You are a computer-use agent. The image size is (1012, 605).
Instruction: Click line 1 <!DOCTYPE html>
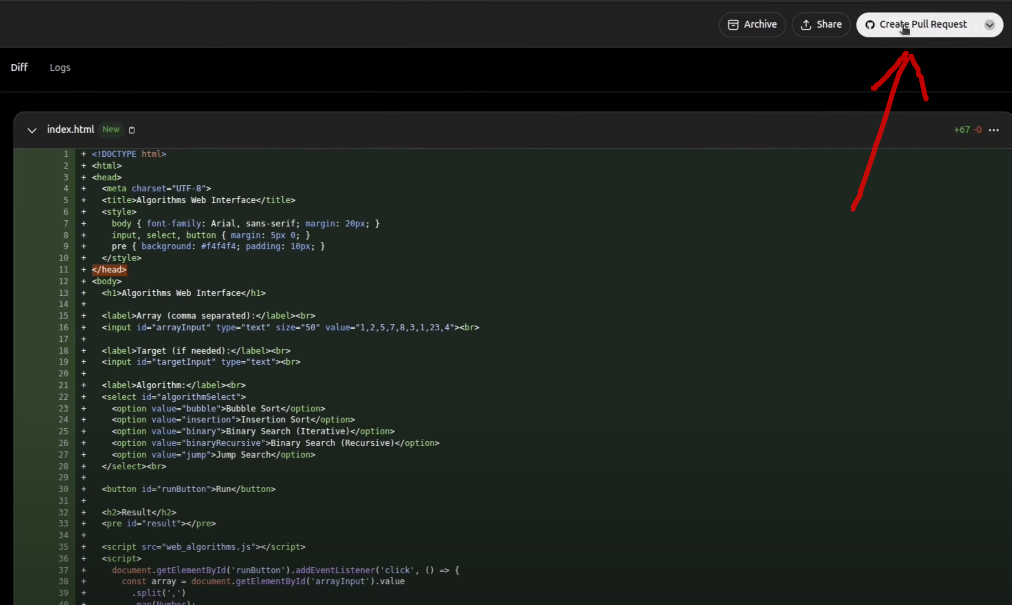coord(129,154)
